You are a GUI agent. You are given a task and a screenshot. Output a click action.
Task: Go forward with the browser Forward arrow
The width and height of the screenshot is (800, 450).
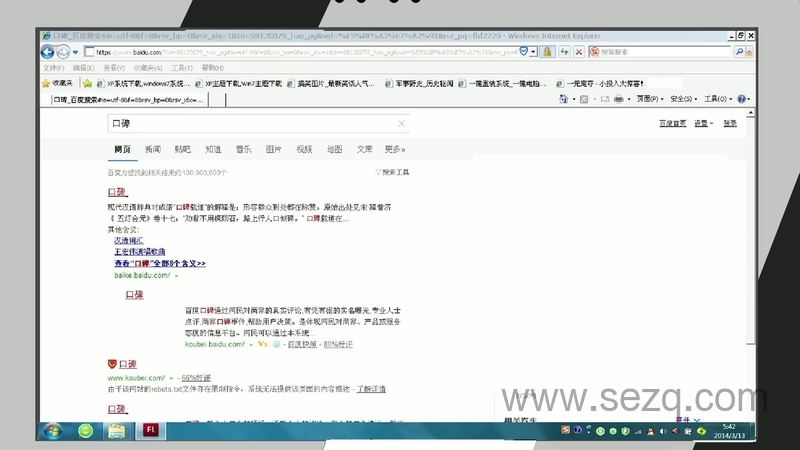63,52
